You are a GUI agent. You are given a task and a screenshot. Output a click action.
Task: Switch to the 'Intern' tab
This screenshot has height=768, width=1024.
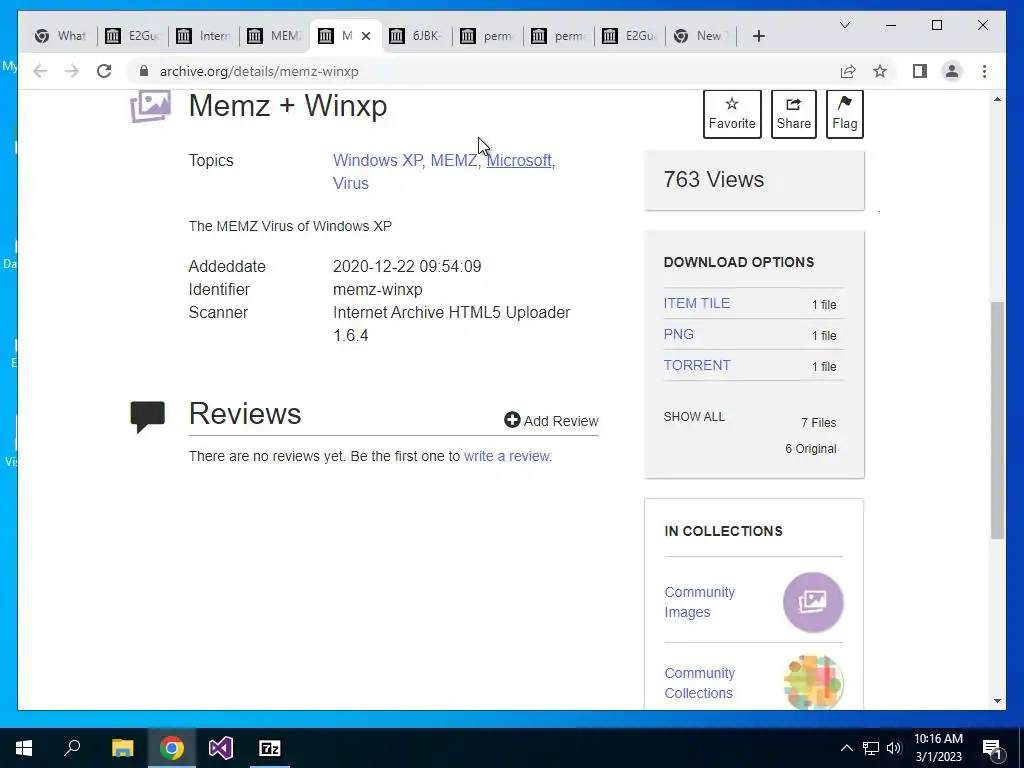(x=204, y=36)
